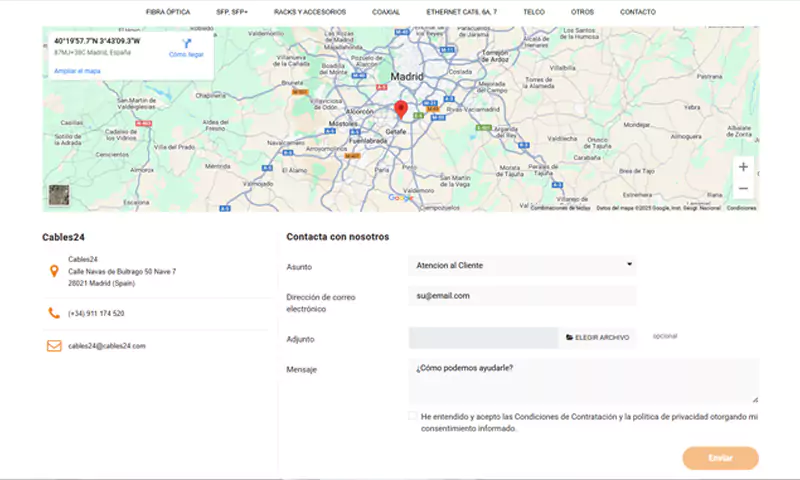Click the cables24@cables24.com email address
Image resolution: width=800 pixels, height=480 pixels.
pos(107,346)
